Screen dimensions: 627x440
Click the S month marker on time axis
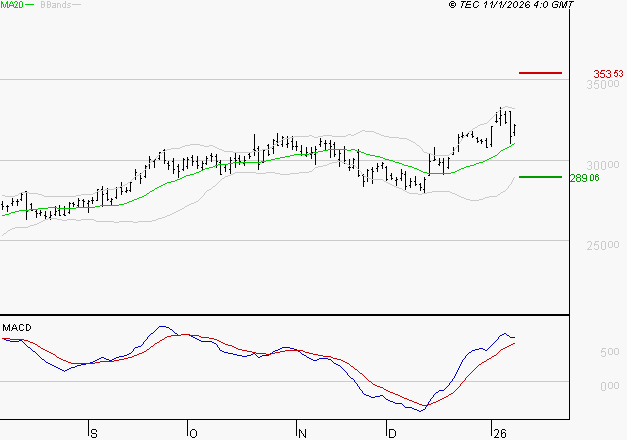[x=94, y=433]
